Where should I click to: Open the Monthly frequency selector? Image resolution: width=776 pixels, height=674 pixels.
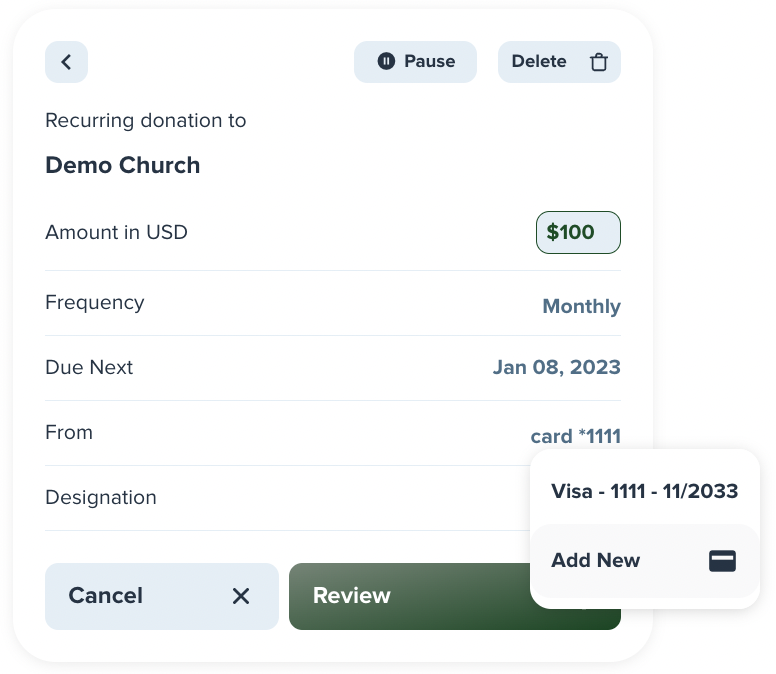[582, 306]
